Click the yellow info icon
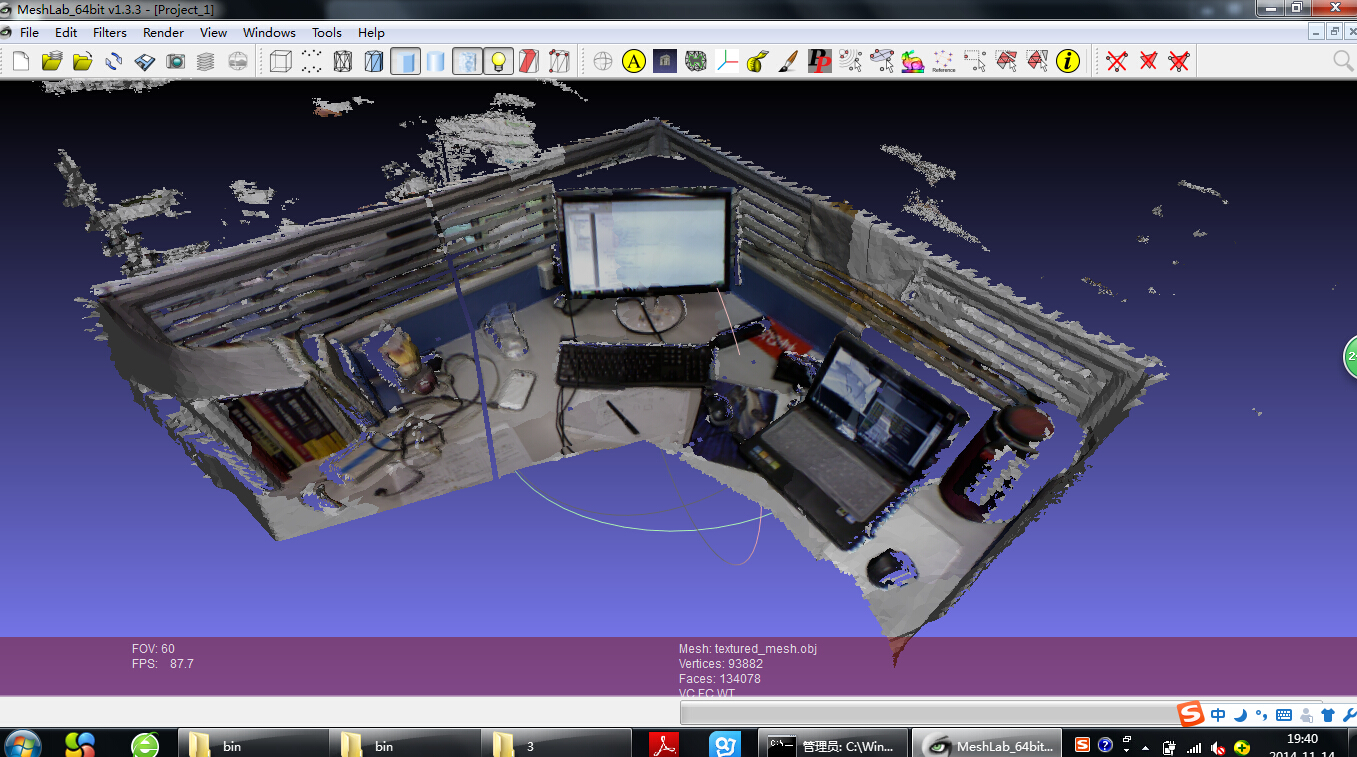This screenshot has width=1357, height=757. tap(1068, 61)
